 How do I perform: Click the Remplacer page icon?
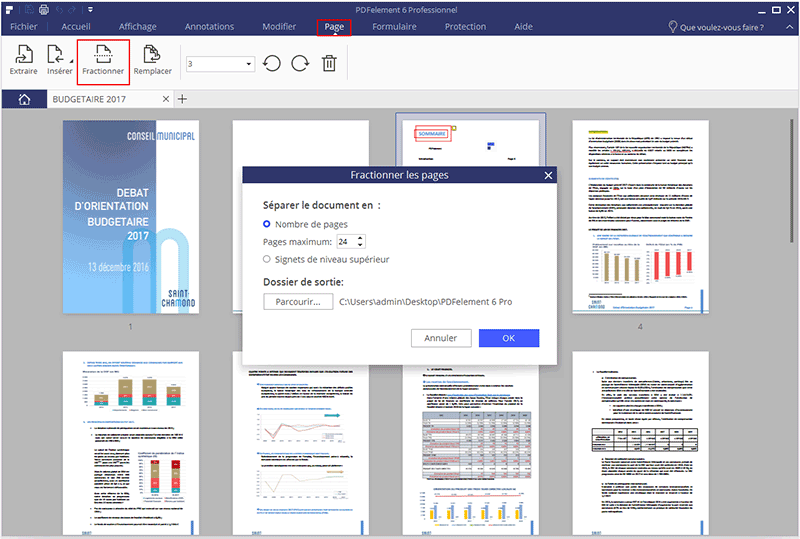coord(153,60)
